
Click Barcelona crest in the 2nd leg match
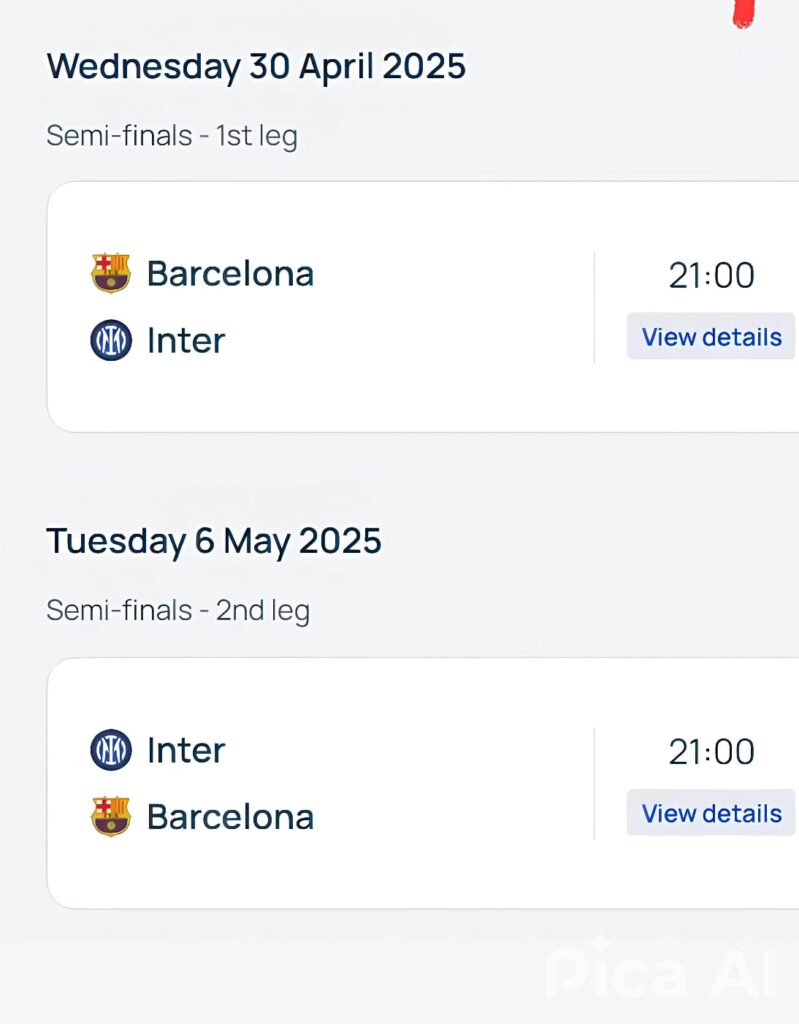[x=110, y=816]
